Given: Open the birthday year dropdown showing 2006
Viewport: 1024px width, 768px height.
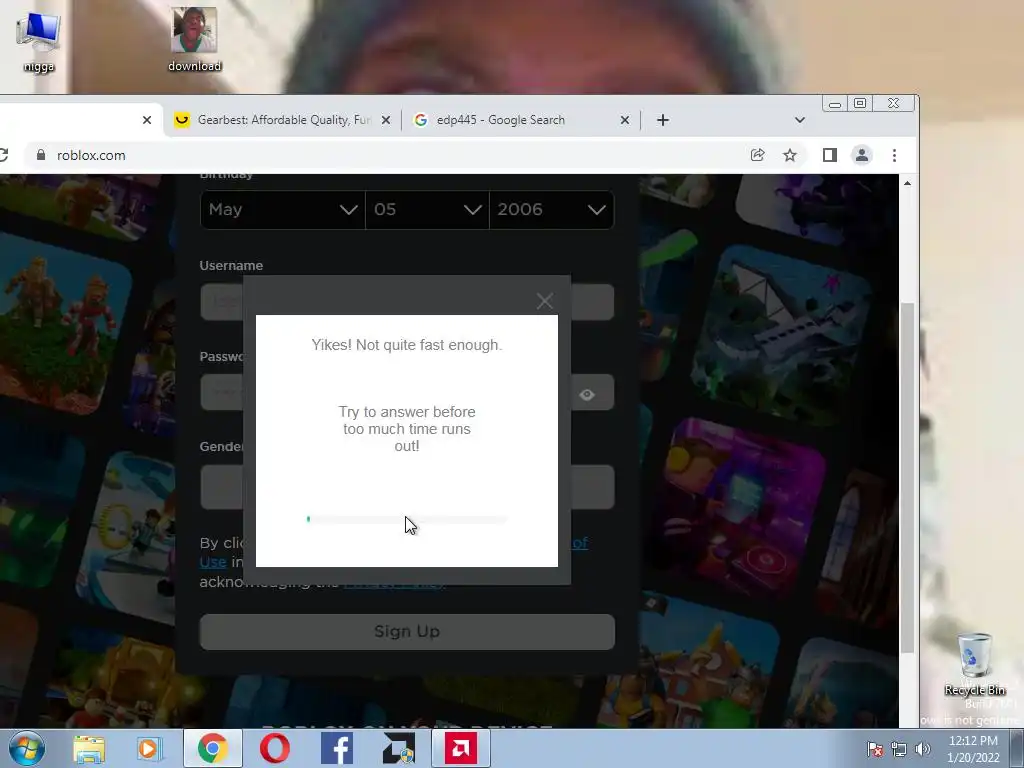Looking at the screenshot, I should (x=551, y=210).
